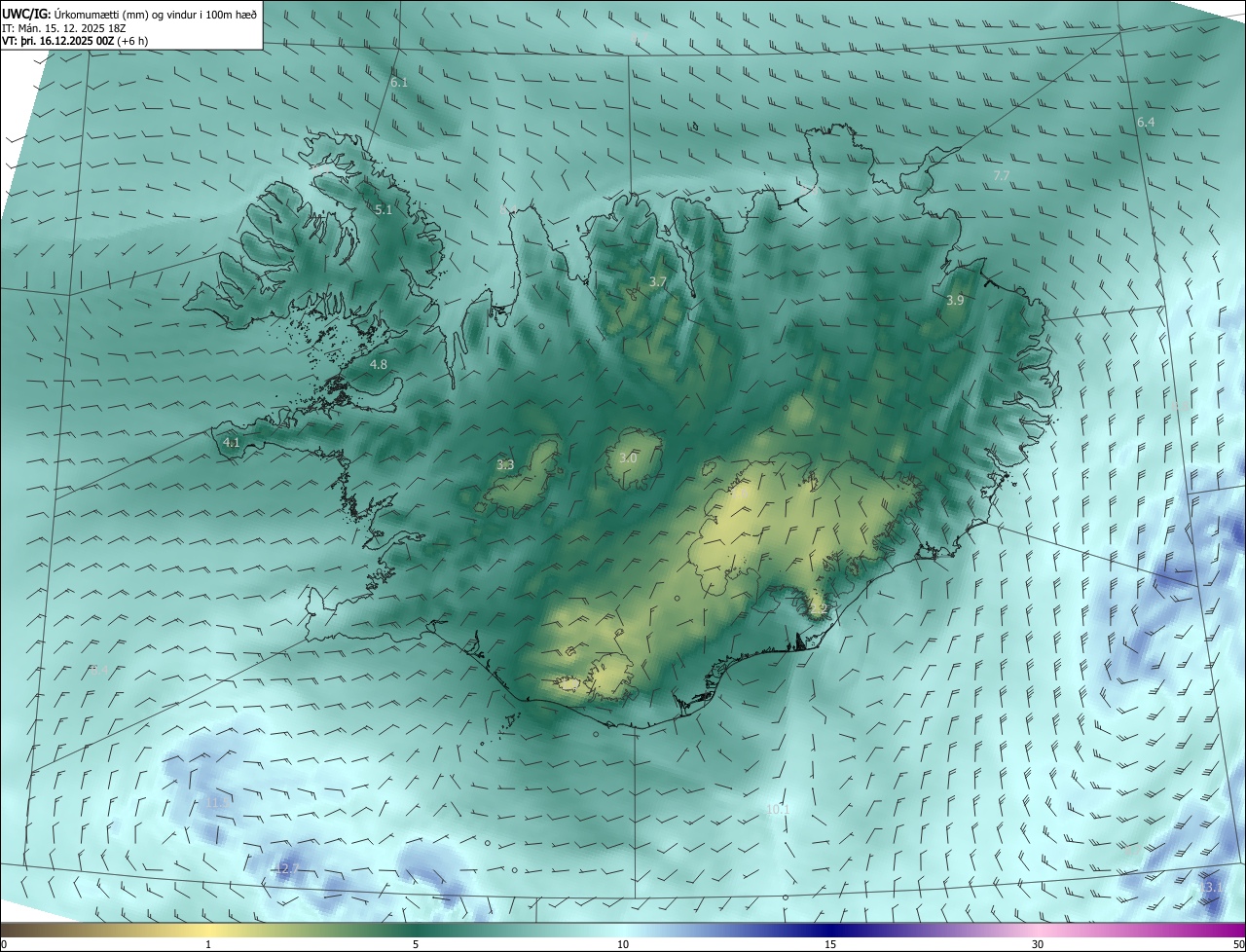Click the 3.0 value label on the map

click(628, 458)
